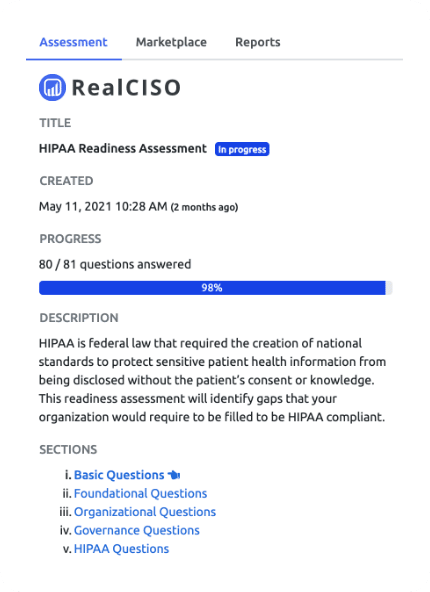This screenshot has width=430, height=592.
Task: Click the RealCISO round logo icon
Action: tap(52, 87)
